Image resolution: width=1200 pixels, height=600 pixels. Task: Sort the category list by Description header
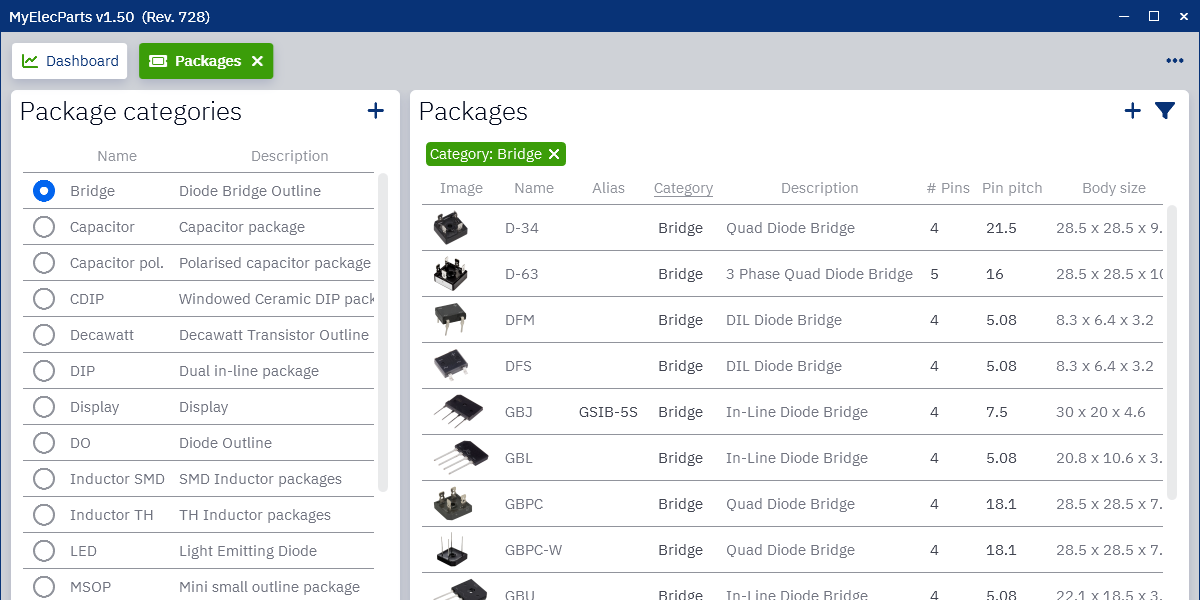point(289,156)
